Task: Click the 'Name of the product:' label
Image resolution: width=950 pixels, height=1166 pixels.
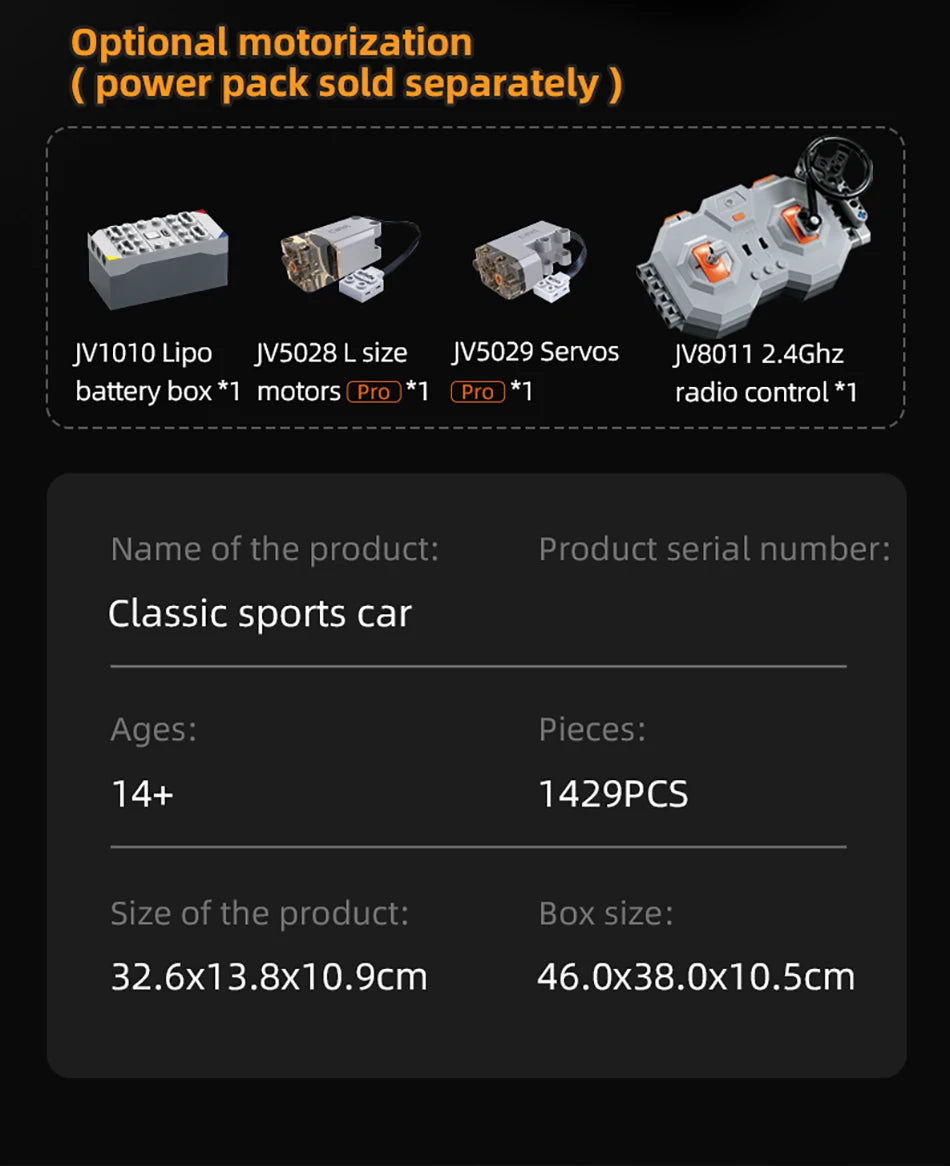Action: (274, 549)
